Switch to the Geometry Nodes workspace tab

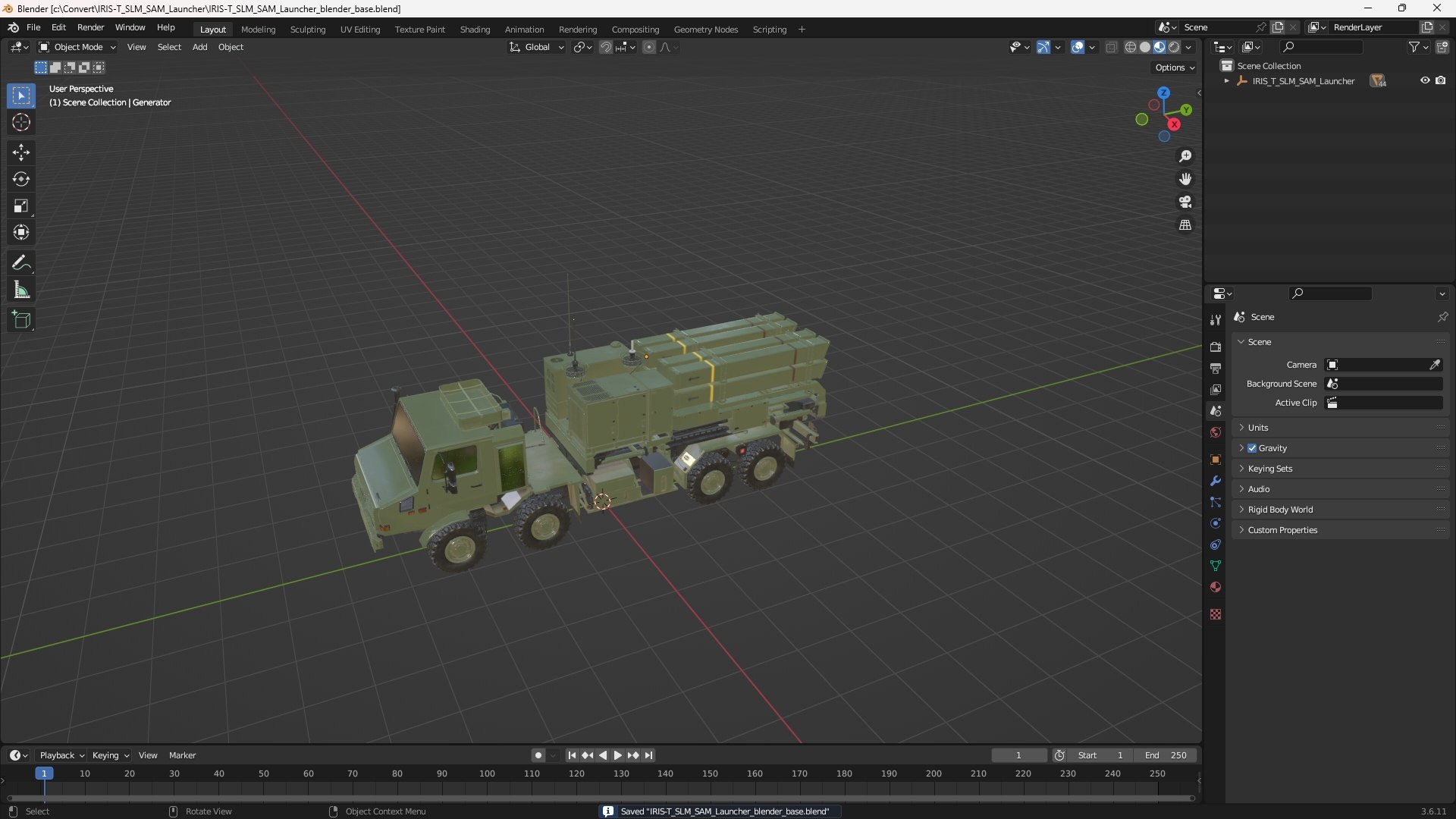[x=705, y=30]
